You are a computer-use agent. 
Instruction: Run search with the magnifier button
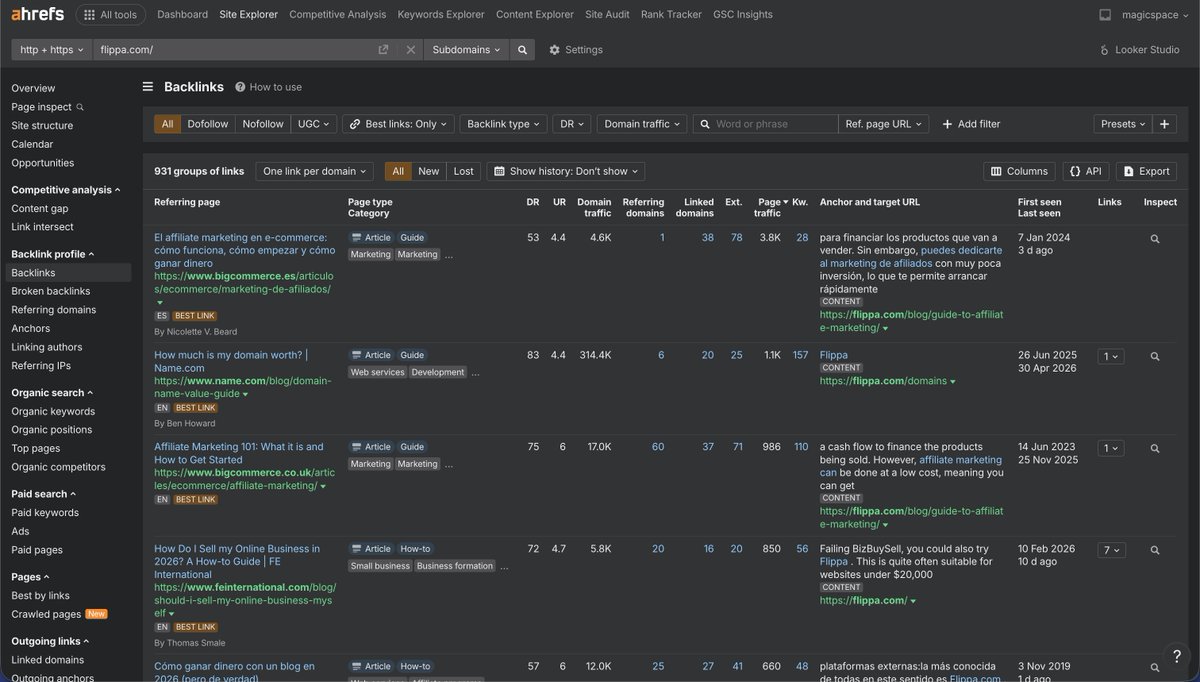[521, 50]
